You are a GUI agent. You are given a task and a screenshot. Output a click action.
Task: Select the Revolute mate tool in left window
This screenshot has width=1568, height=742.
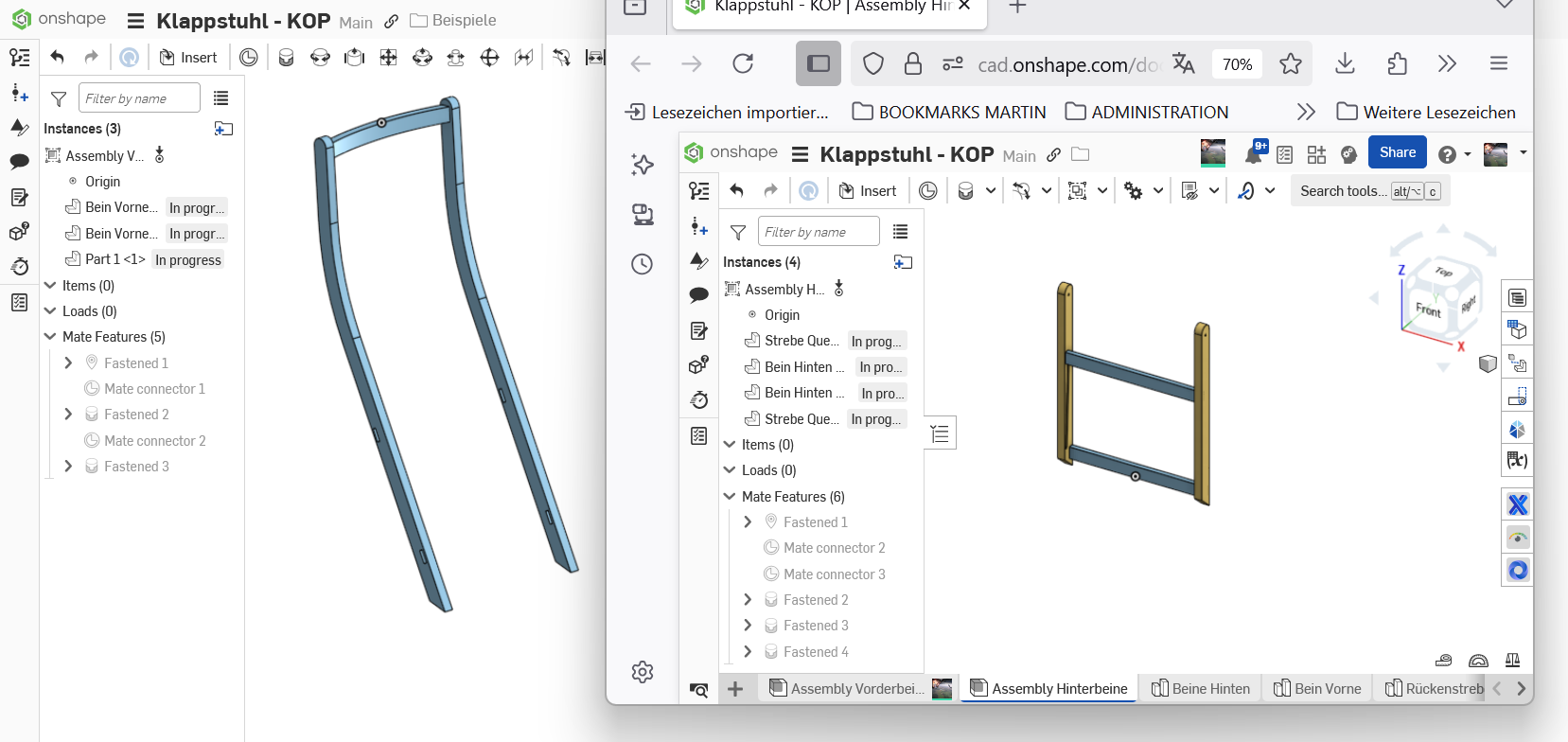[x=321, y=58]
